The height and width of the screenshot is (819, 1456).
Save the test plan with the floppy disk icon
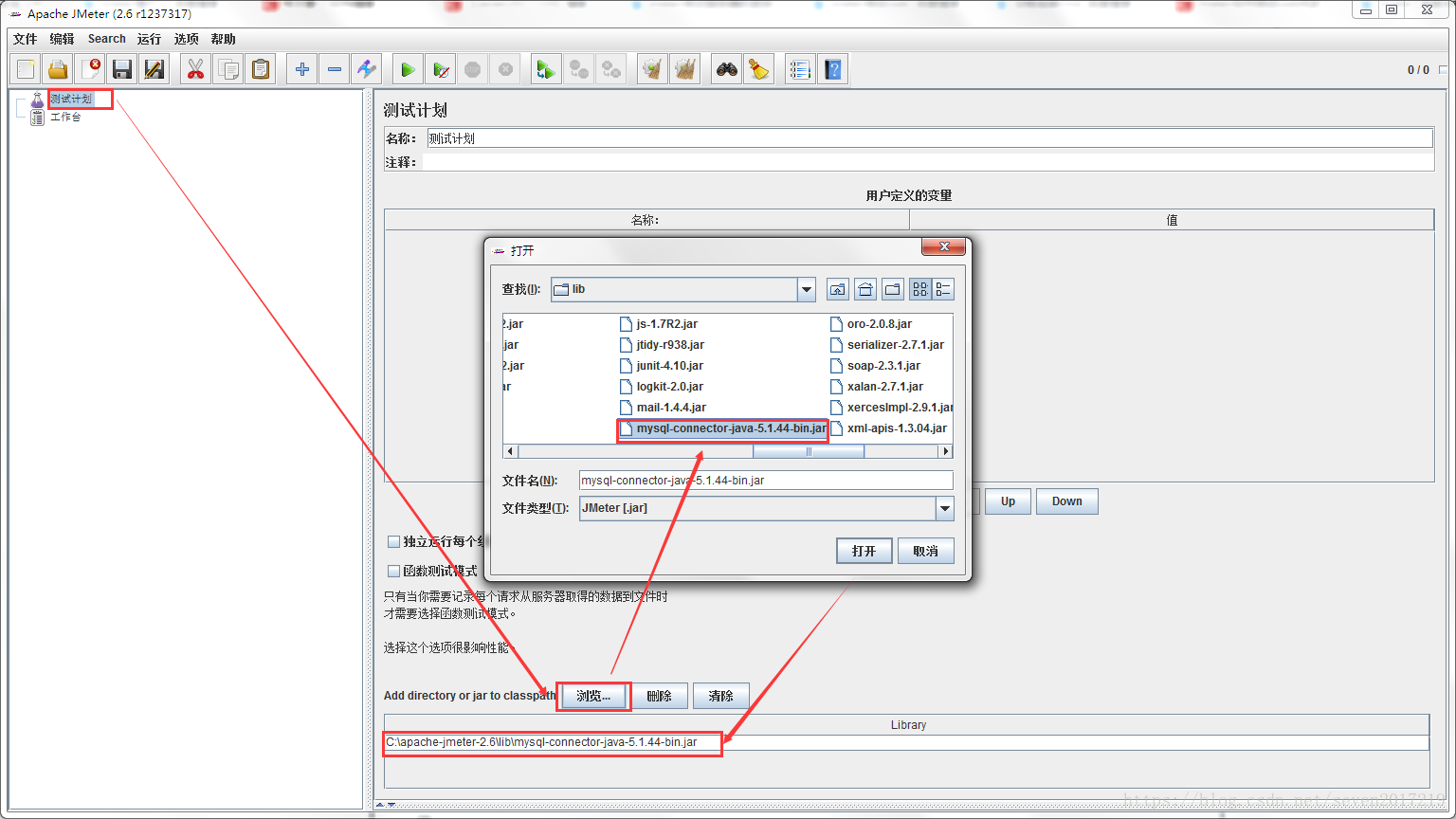(x=122, y=69)
